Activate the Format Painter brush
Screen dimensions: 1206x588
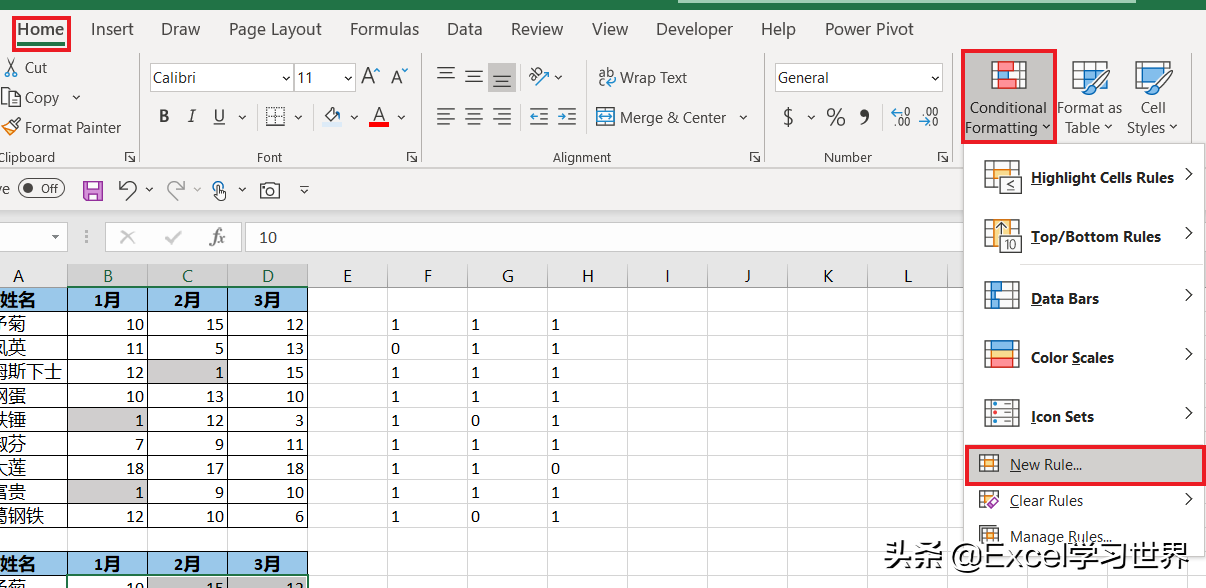[61, 128]
